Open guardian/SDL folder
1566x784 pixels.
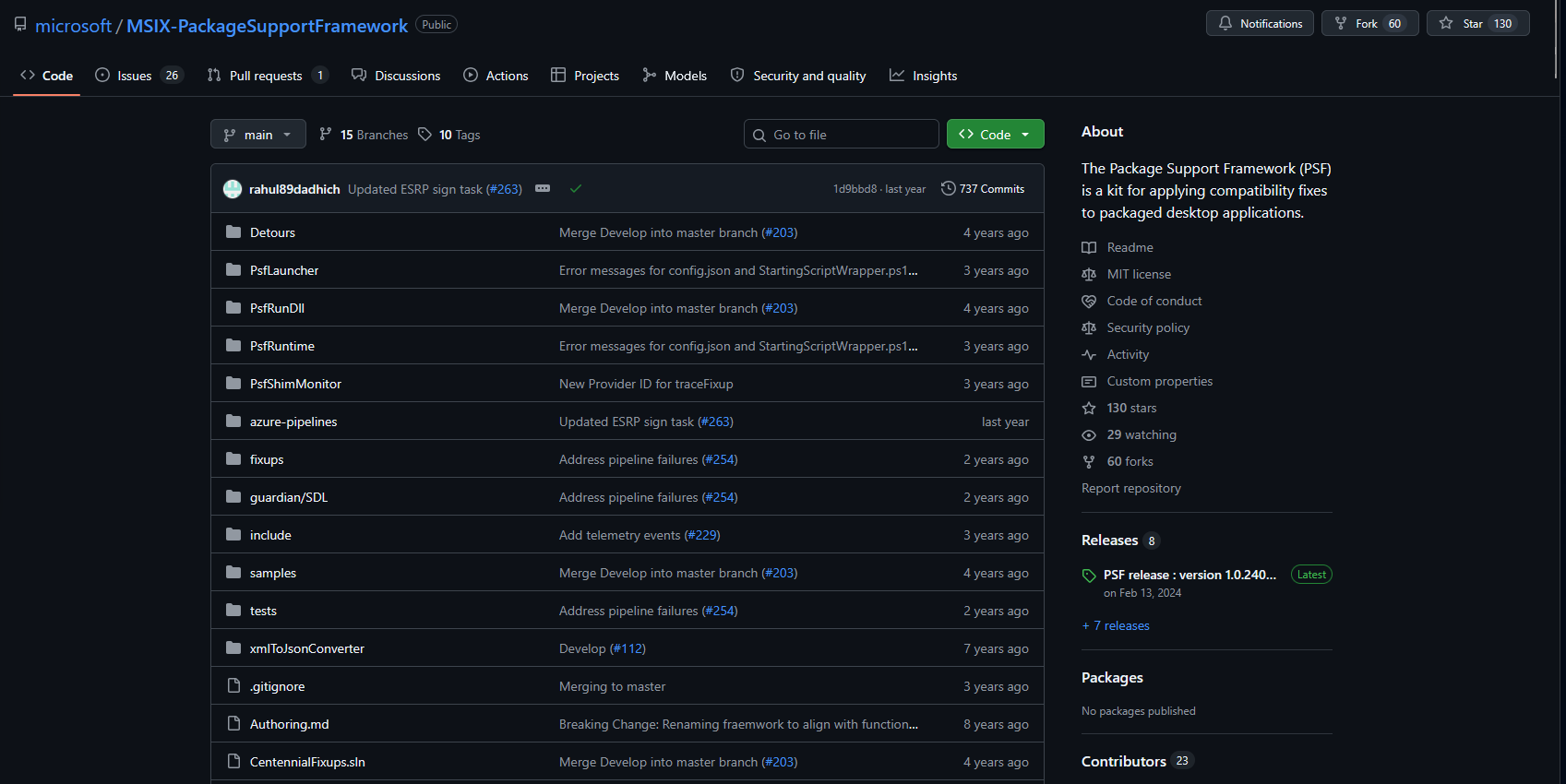(289, 497)
